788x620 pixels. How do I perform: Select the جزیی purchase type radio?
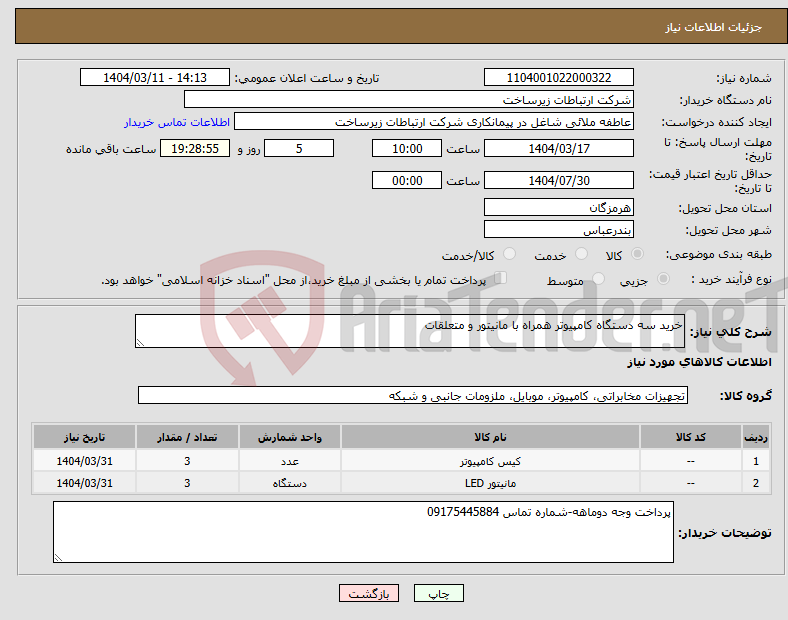(x=663, y=278)
